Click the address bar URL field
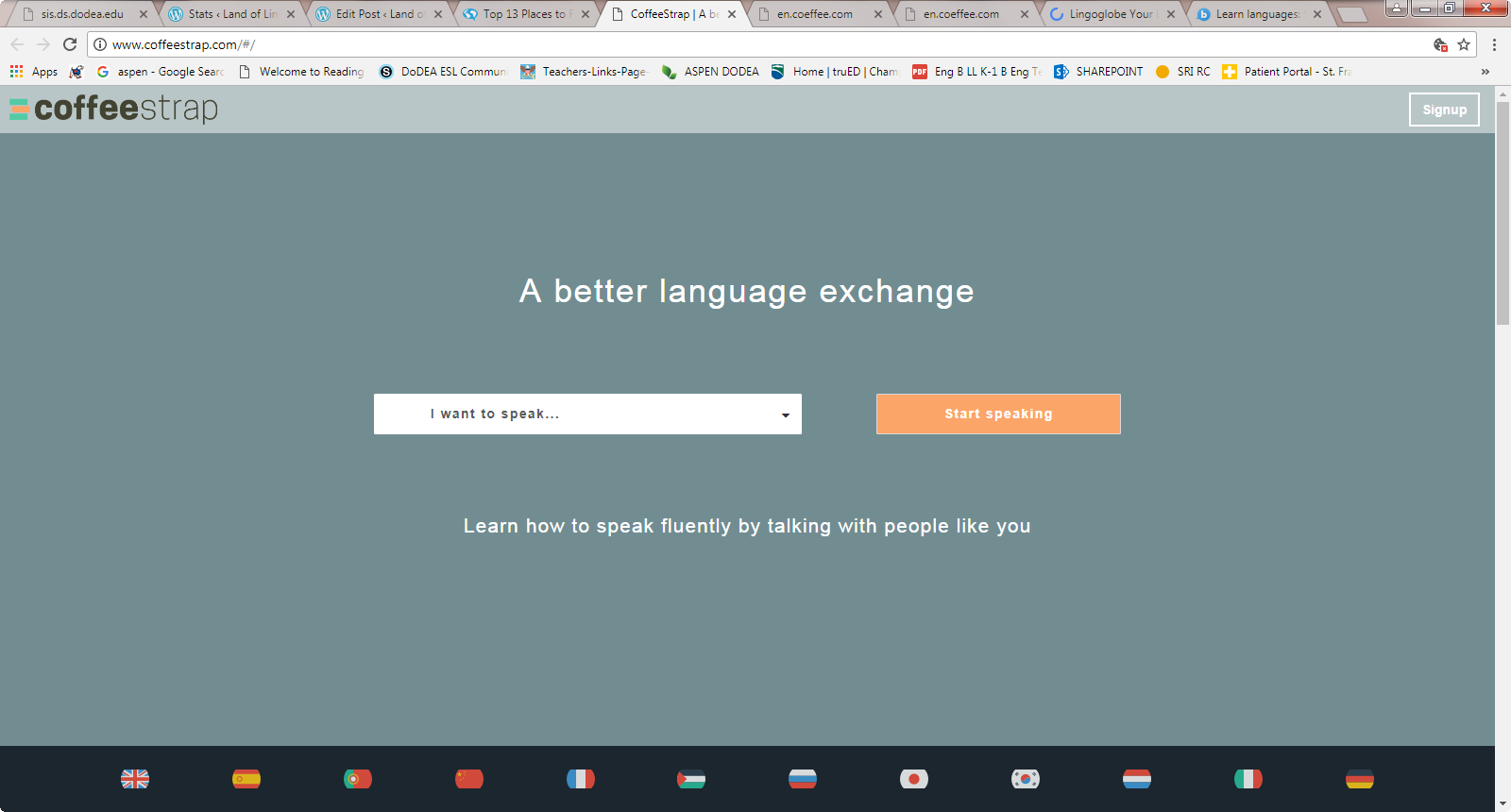 pyautogui.click(x=755, y=44)
